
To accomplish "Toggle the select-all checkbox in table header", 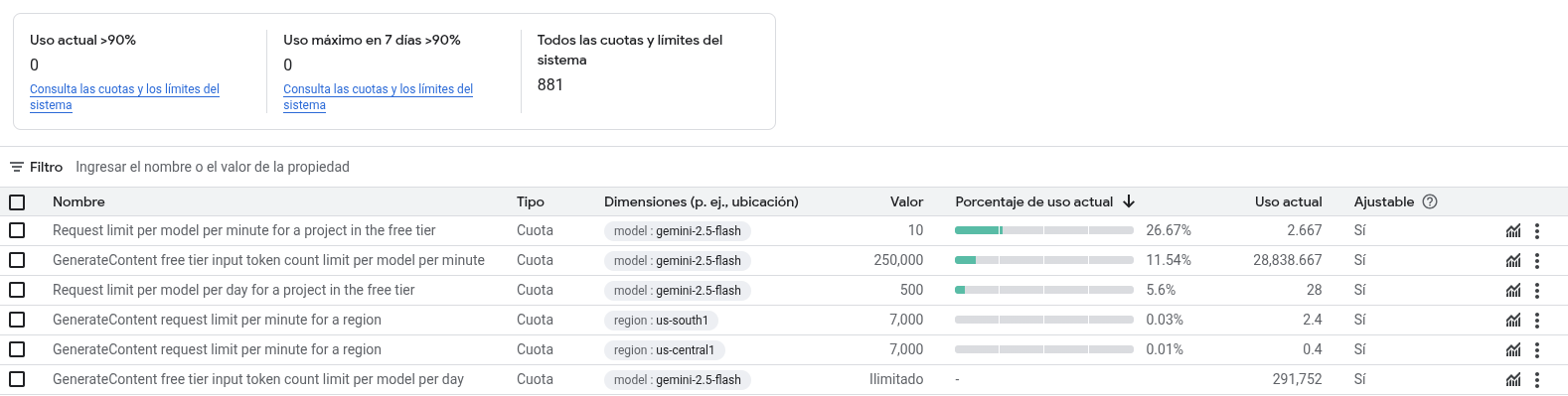I will [17, 202].
